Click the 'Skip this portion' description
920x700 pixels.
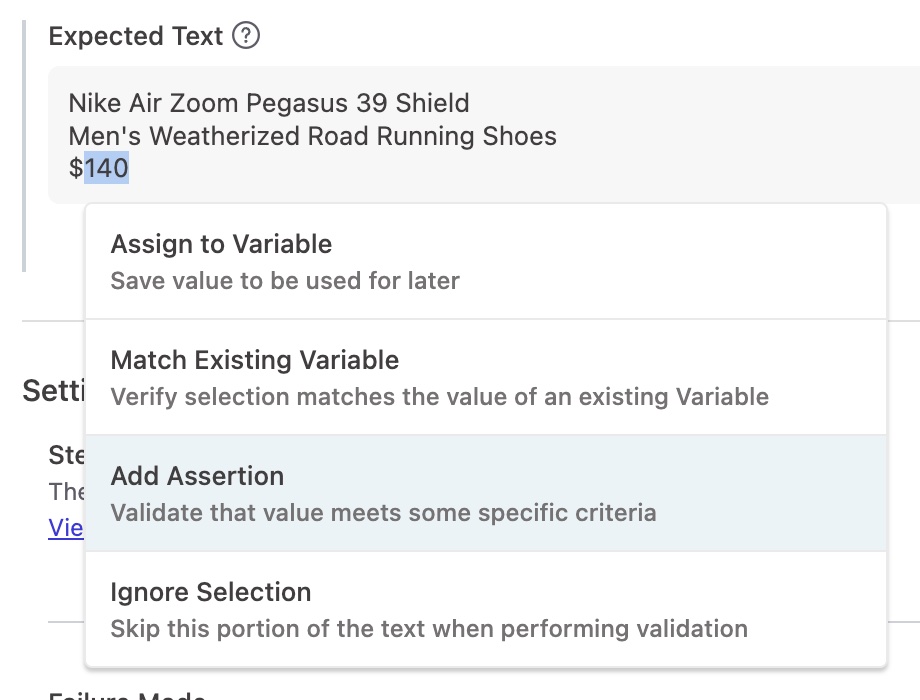coord(429,629)
